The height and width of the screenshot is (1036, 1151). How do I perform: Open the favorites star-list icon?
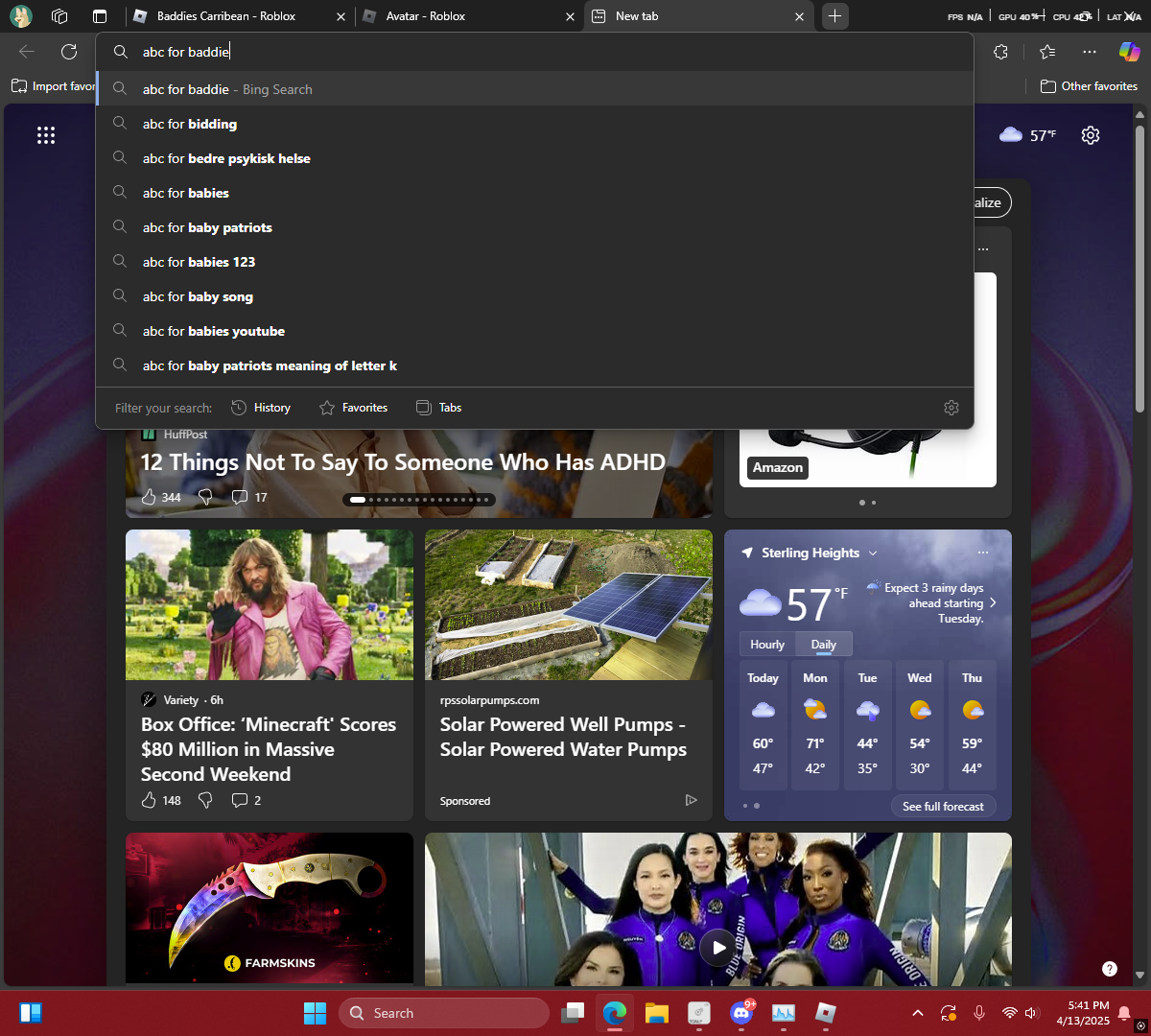(x=1047, y=52)
